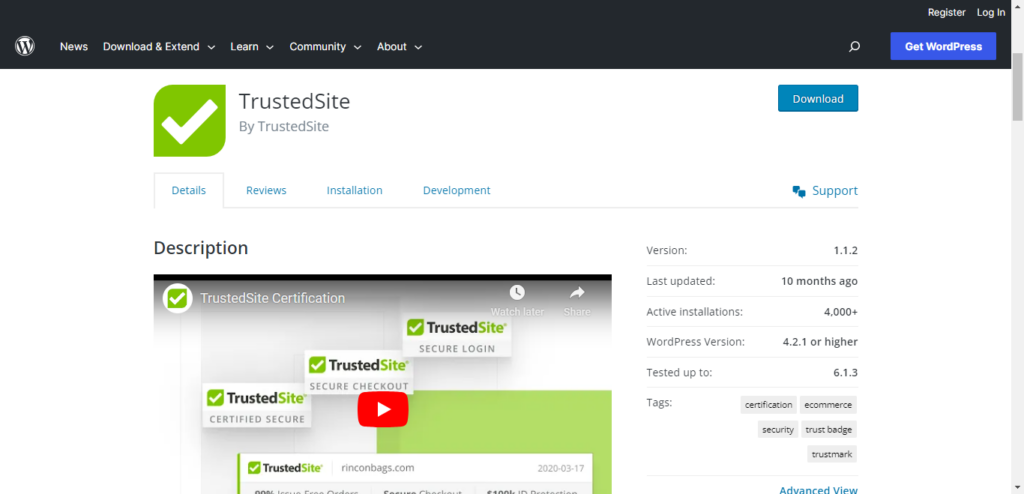The width and height of the screenshot is (1024, 494).
Task: Click the TrustedSite author link
Action: point(293,126)
